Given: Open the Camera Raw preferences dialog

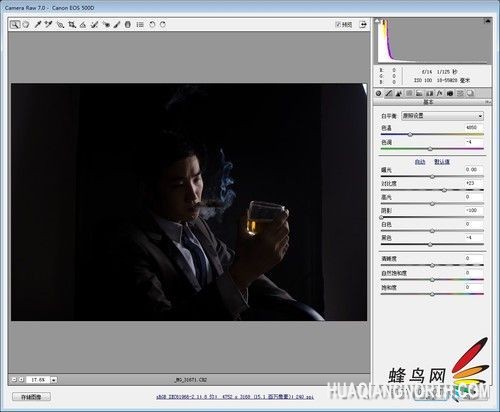Looking at the screenshot, I should [x=140, y=24].
